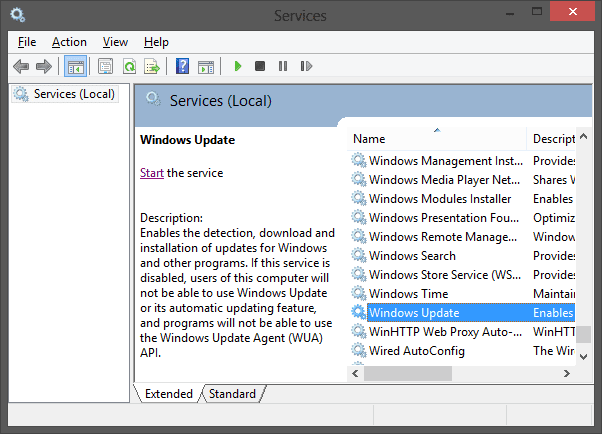The height and width of the screenshot is (434, 602).
Task: Open the Help question mark icon
Action: (x=182, y=66)
